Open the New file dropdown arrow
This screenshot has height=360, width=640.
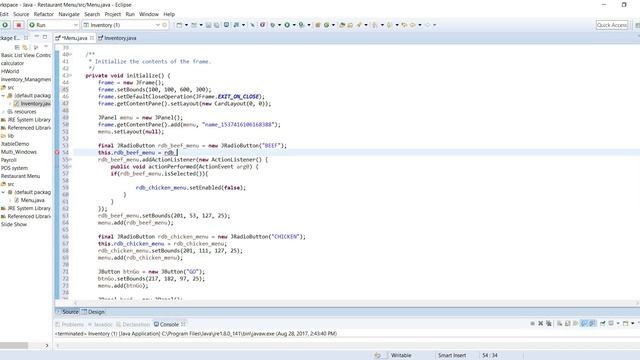coord(186,25)
